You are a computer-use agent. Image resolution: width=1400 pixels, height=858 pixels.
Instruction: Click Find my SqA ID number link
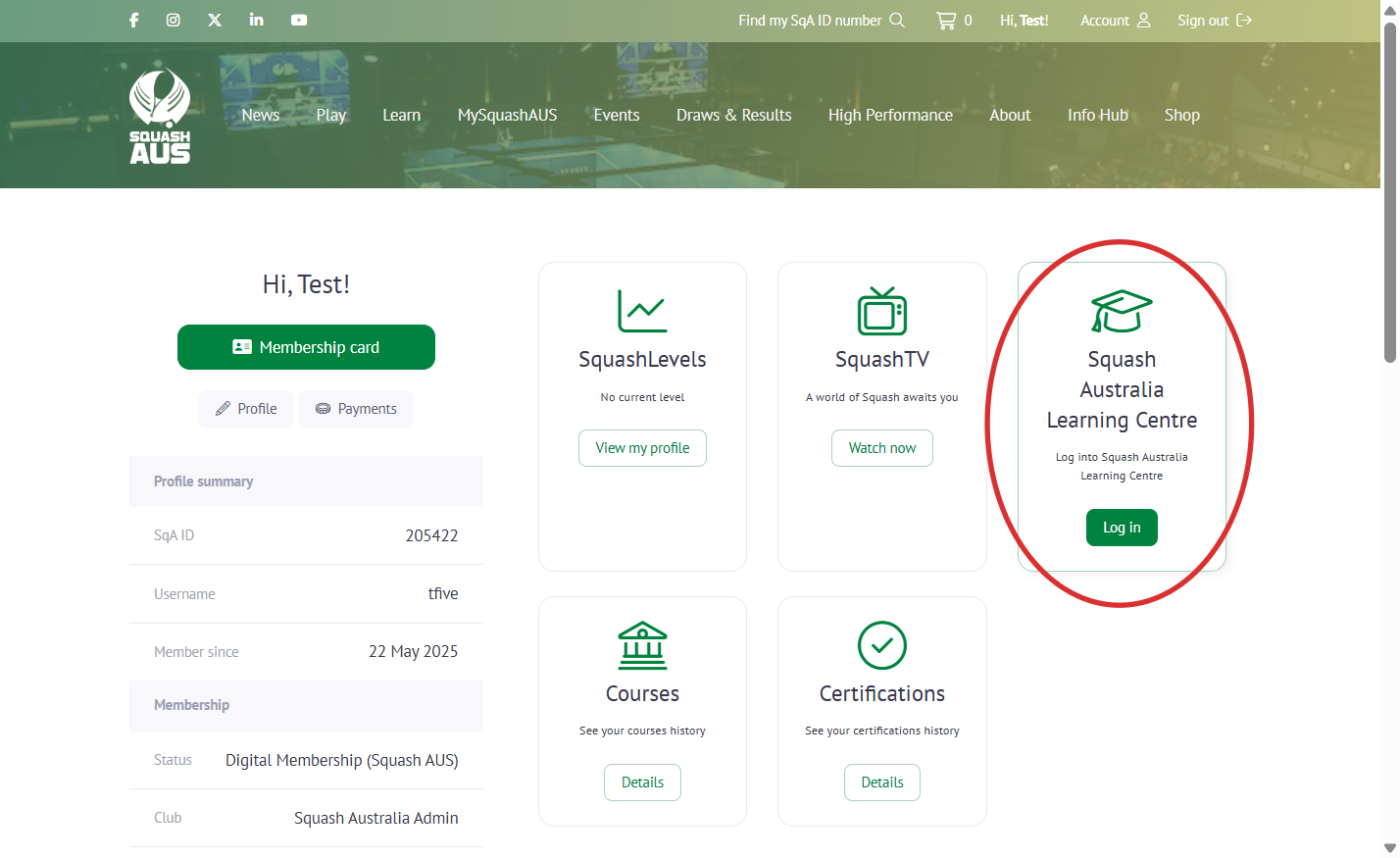(x=810, y=20)
